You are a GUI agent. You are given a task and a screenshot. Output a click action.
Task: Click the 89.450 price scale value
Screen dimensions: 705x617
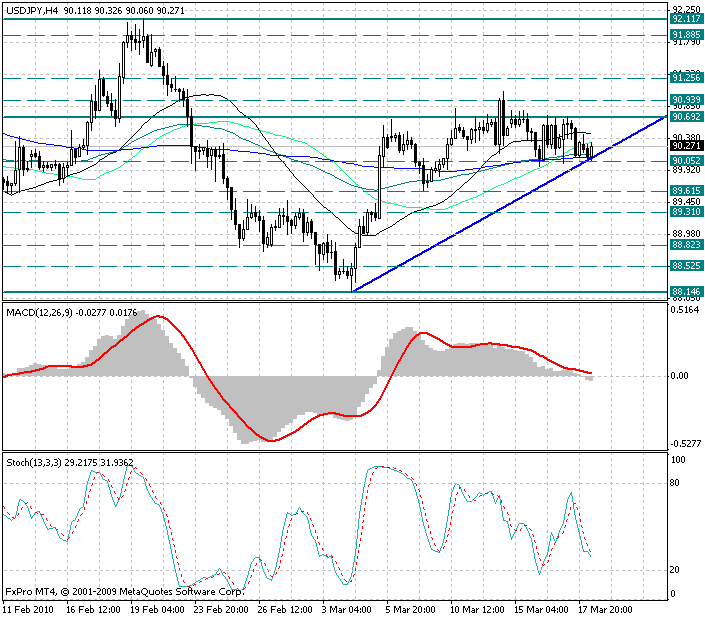pos(686,202)
